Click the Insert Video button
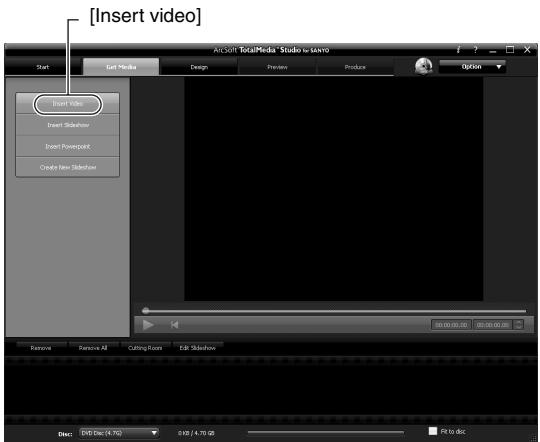 (x=68, y=103)
